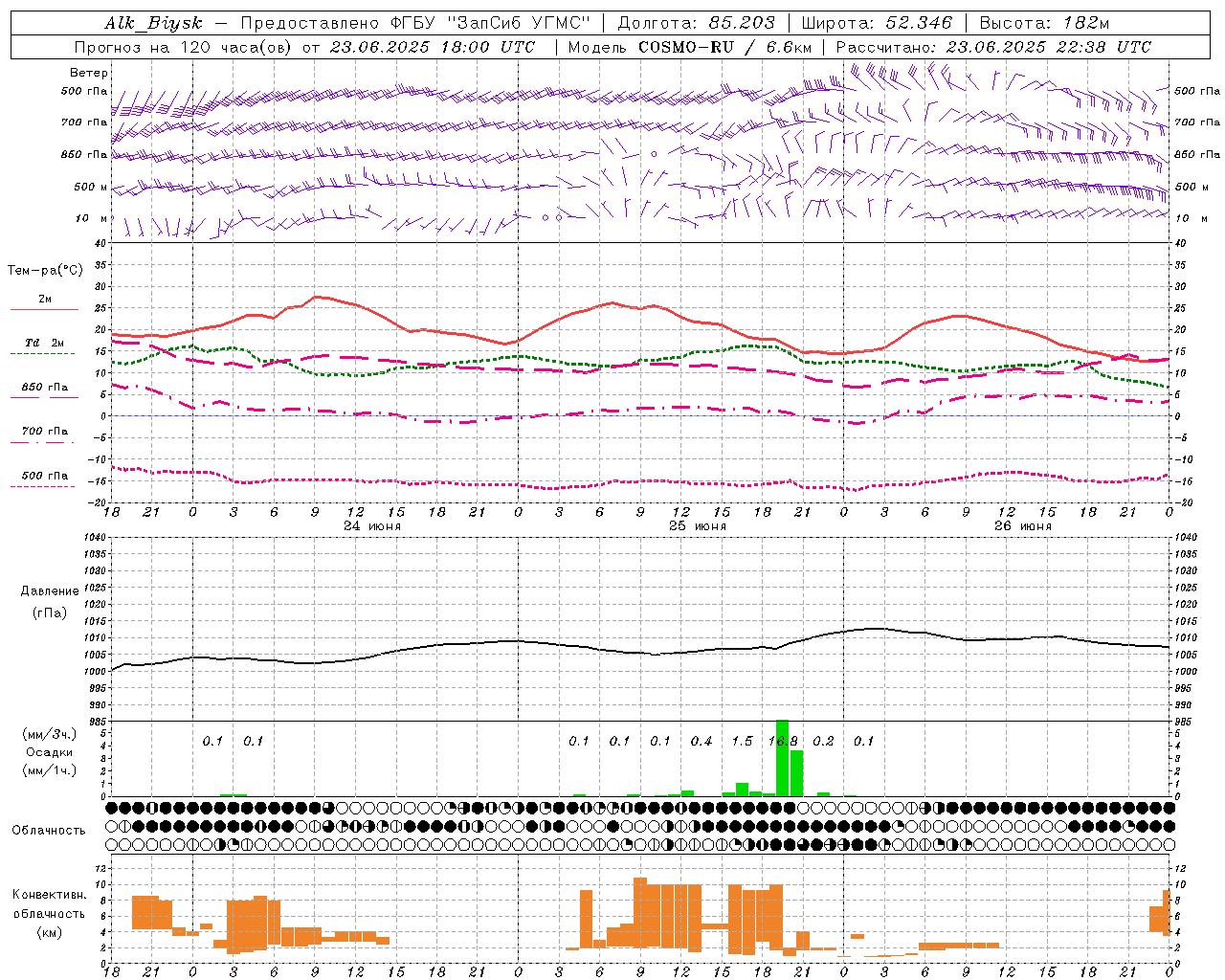Click the "700 гПа" temperature legend entry
The width and height of the screenshot is (1225, 980).
pos(45,431)
